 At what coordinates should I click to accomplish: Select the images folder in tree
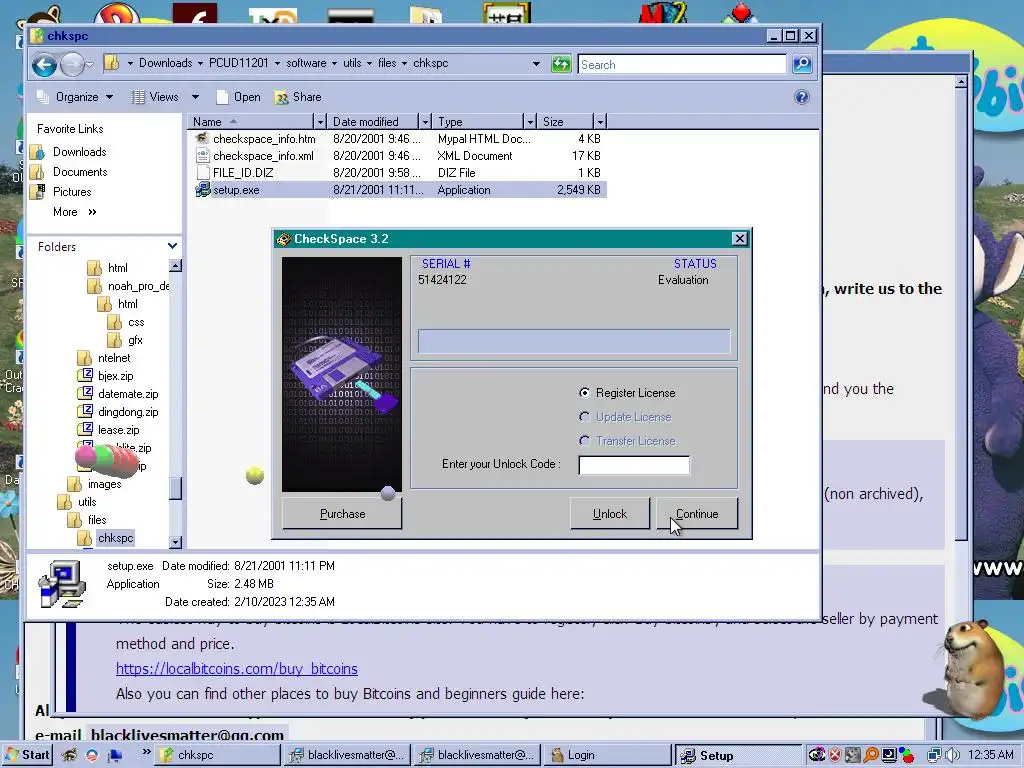[x=104, y=484]
